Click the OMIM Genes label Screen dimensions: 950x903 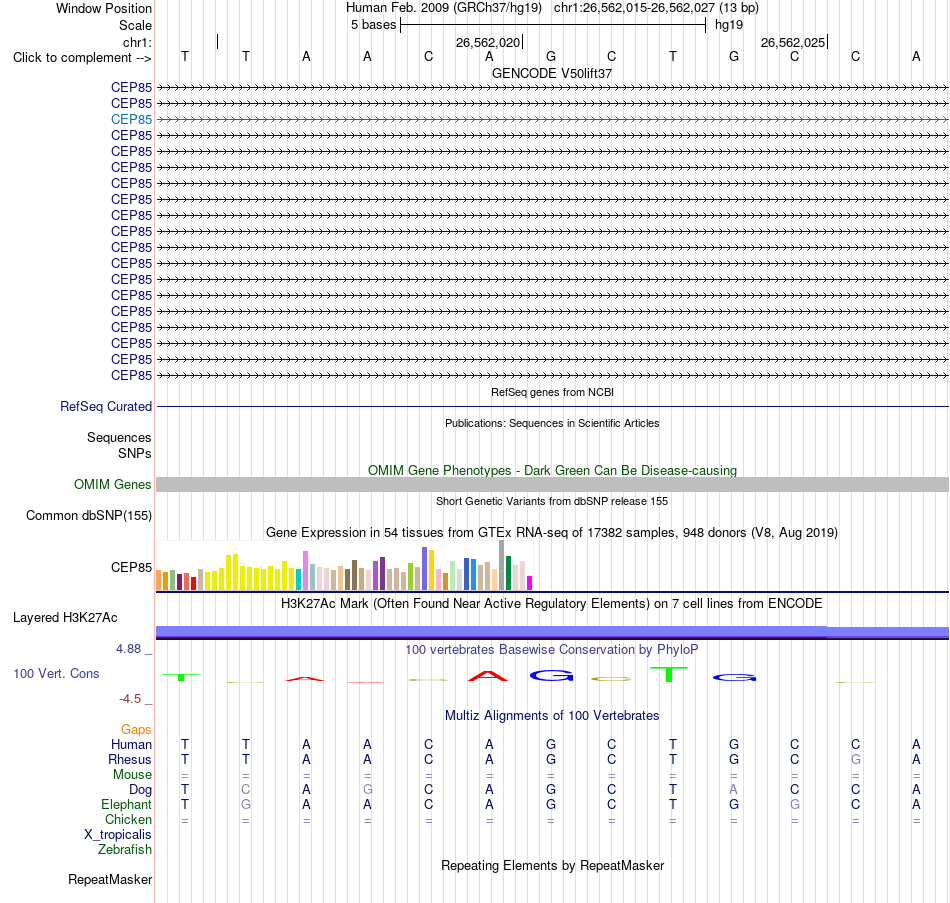112,484
